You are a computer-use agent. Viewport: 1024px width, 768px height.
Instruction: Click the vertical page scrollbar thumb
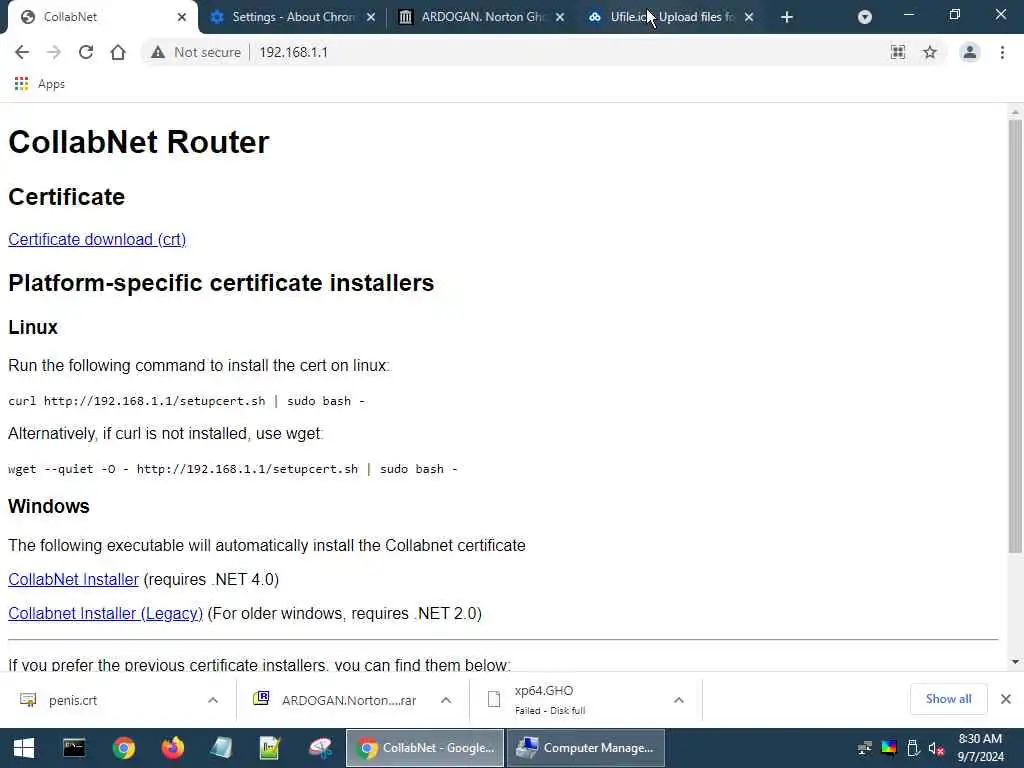coord(1015,336)
